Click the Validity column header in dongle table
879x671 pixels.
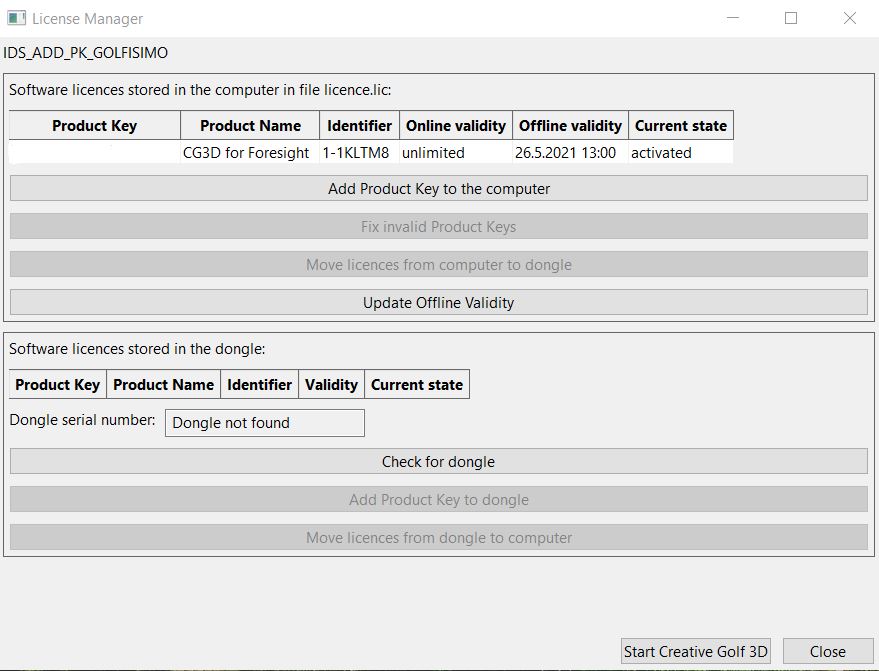331,384
